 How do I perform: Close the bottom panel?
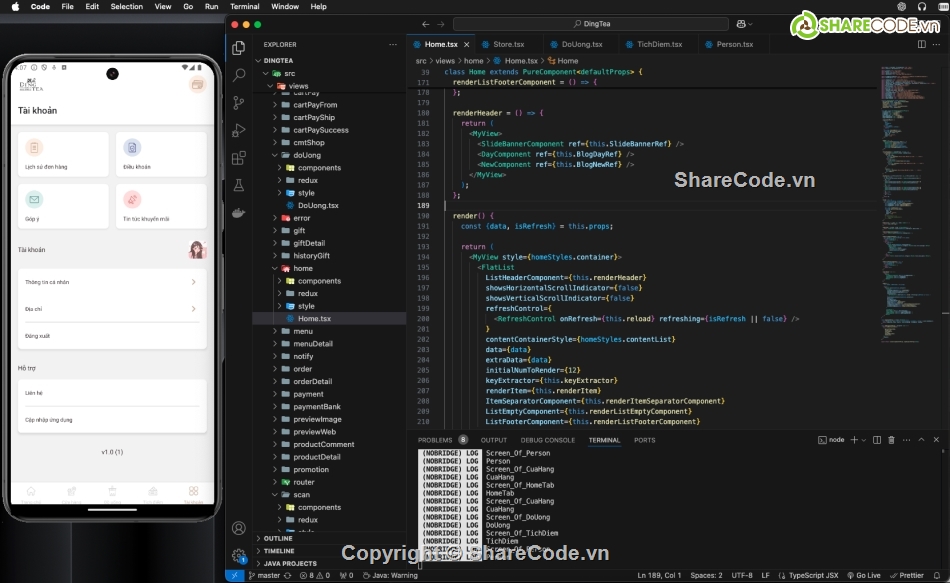[936, 440]
